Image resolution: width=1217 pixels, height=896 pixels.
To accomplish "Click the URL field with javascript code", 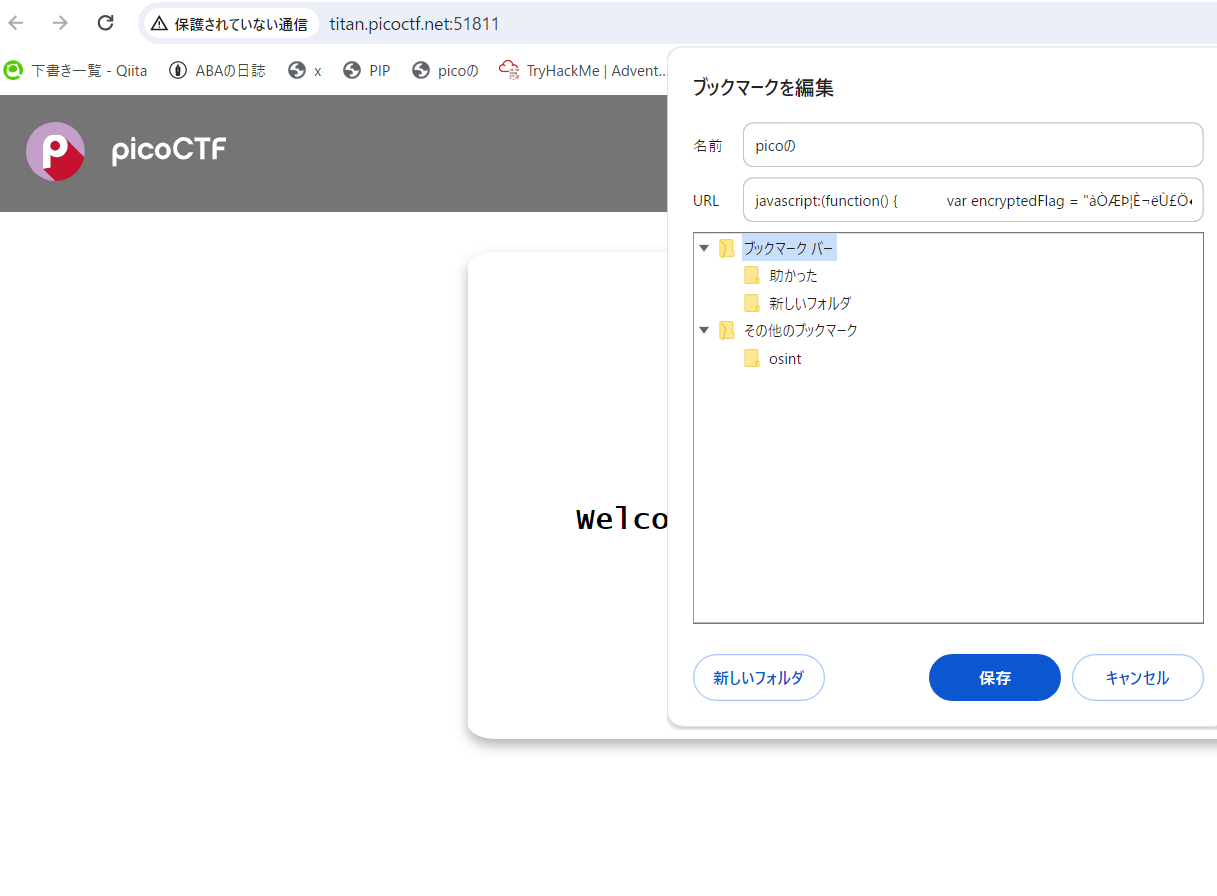I will (972, 200).
